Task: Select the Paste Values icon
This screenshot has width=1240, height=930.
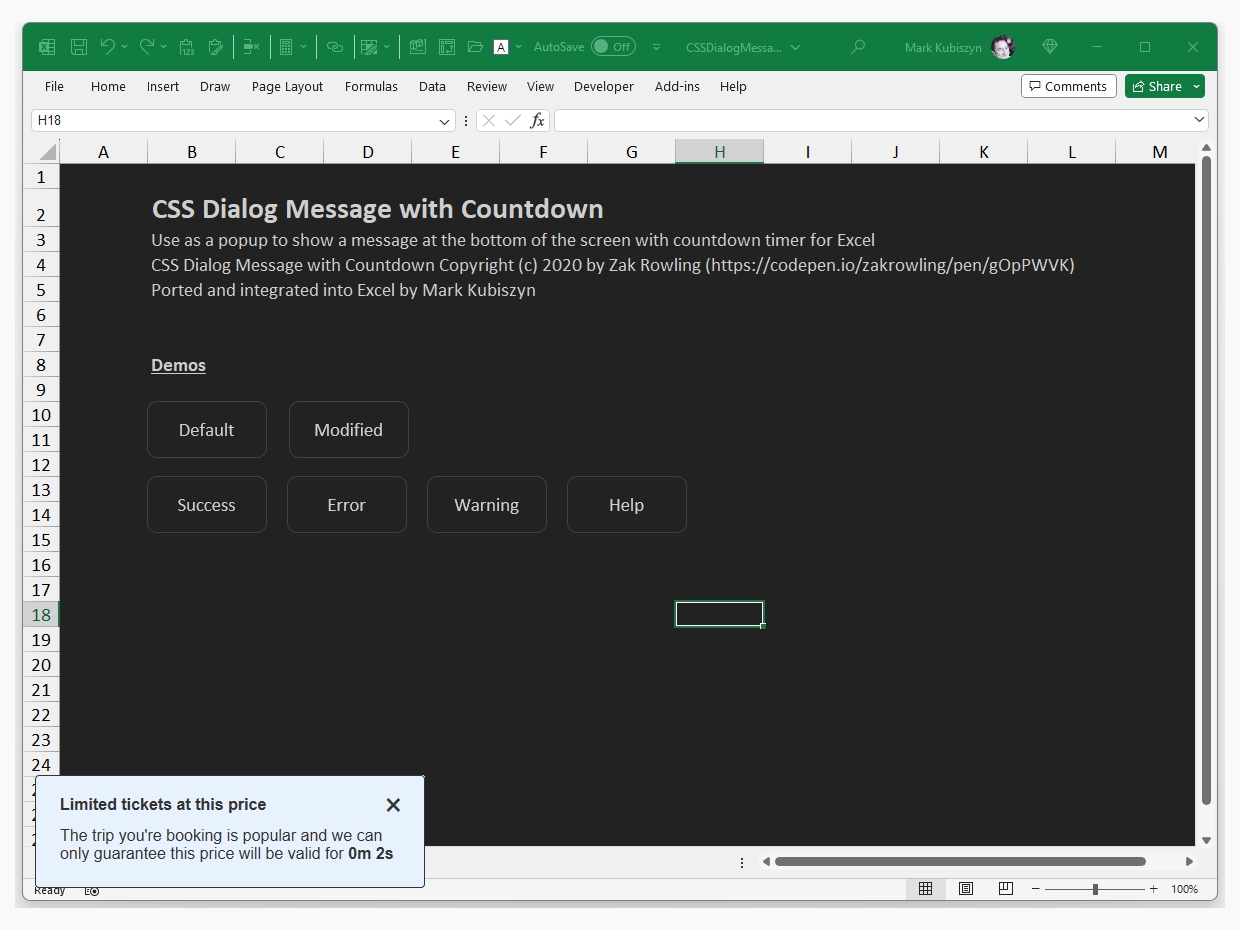Action: (x=186, y=46)
